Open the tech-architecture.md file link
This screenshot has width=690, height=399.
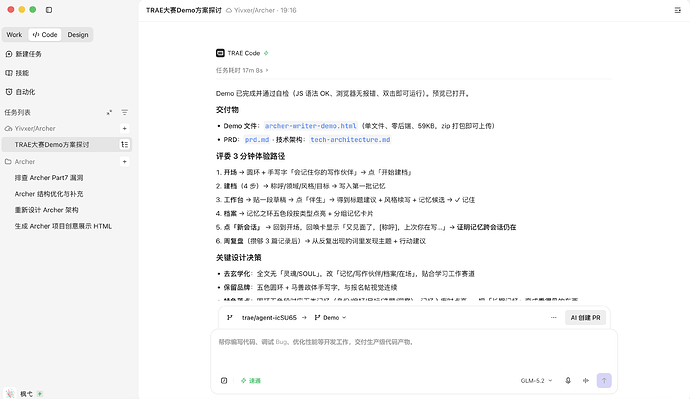pos(350,139)
